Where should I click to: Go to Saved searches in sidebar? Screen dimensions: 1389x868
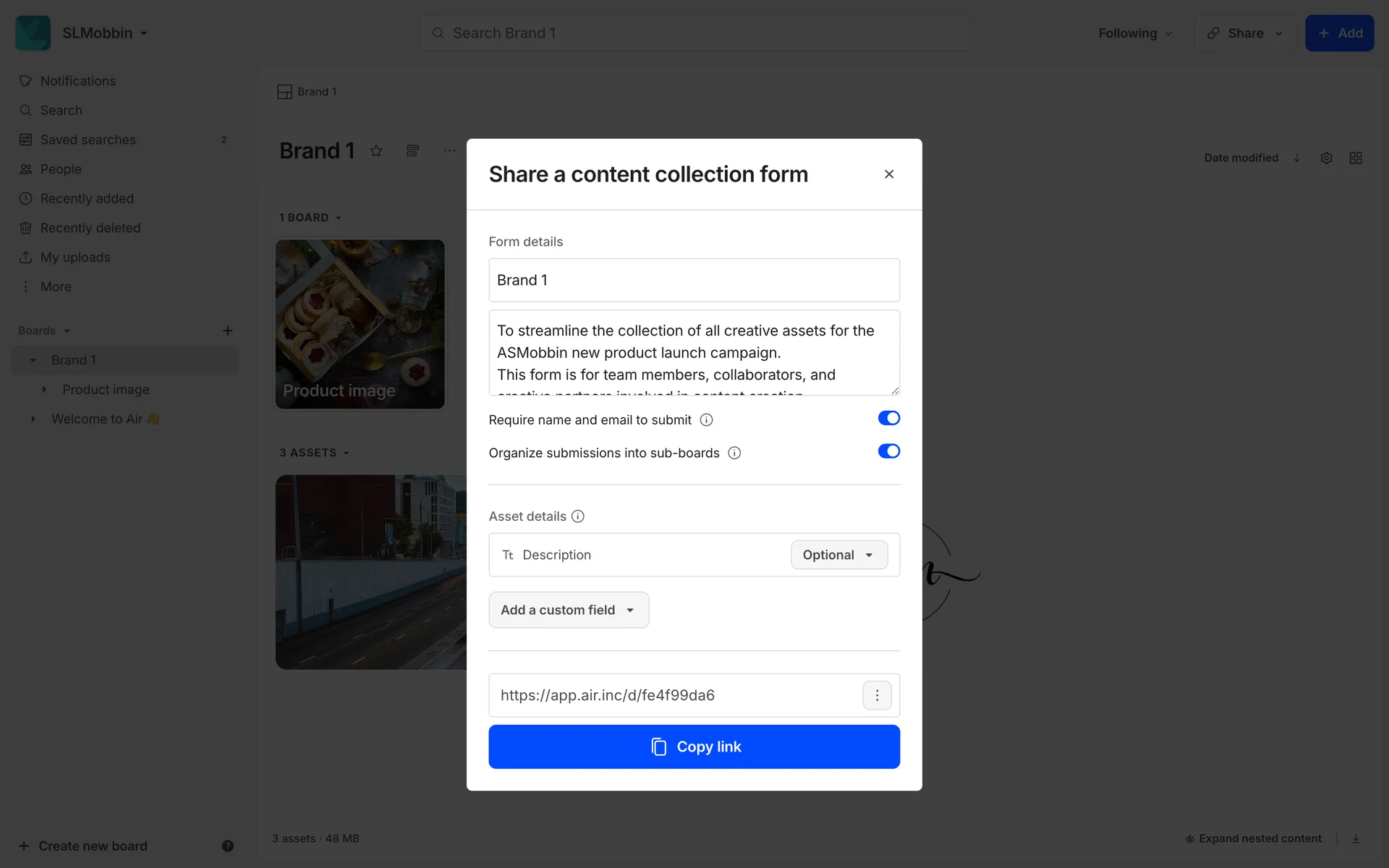88,140
